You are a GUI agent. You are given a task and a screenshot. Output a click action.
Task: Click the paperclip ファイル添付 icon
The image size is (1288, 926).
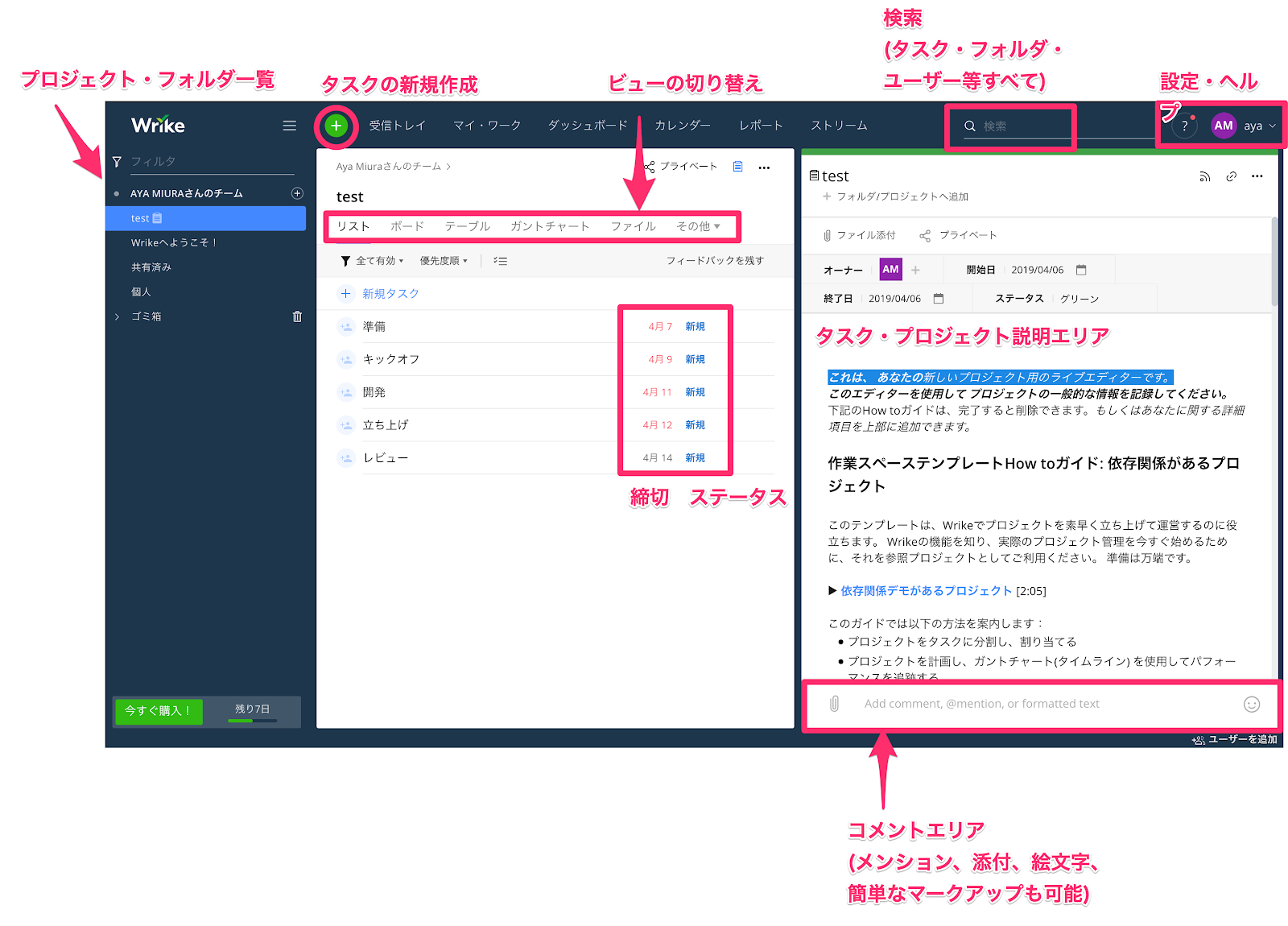click(827, 235)
